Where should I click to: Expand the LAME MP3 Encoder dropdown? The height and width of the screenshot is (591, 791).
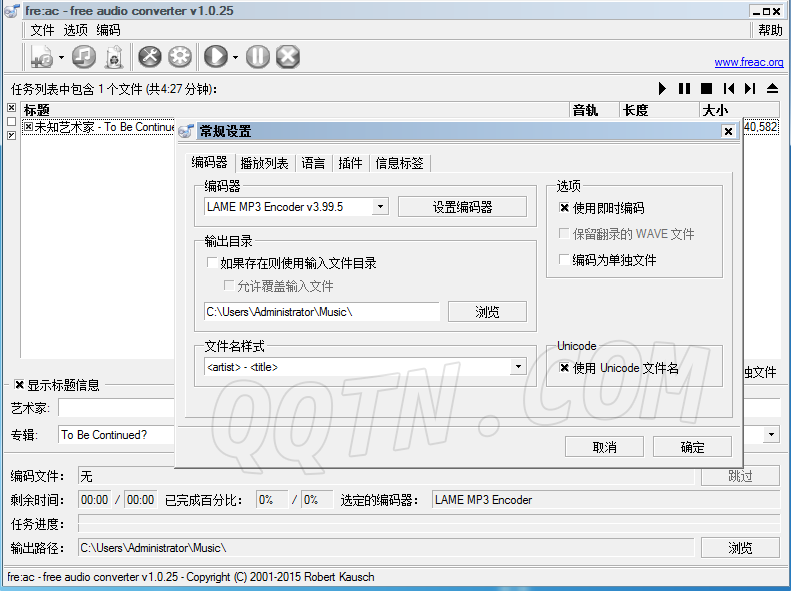[x=380, y=207]
